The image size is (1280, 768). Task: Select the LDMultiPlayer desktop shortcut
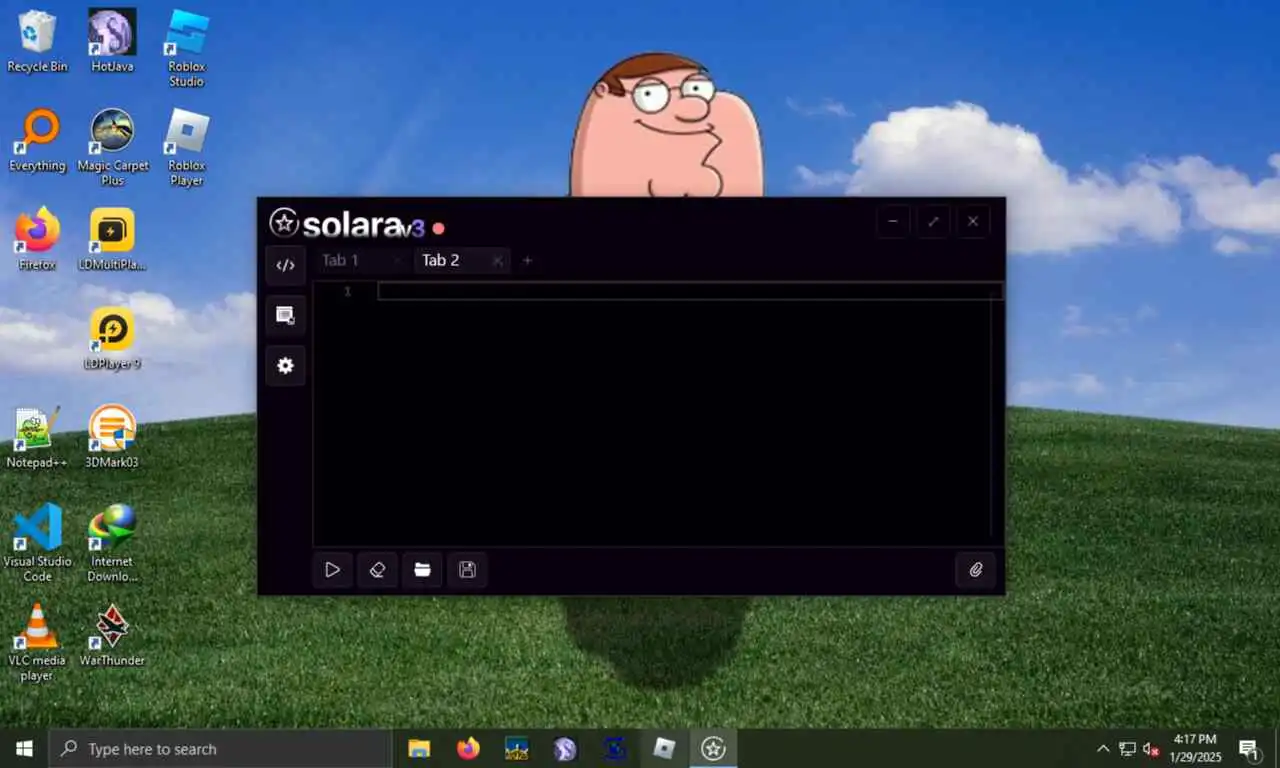(112, 239)
